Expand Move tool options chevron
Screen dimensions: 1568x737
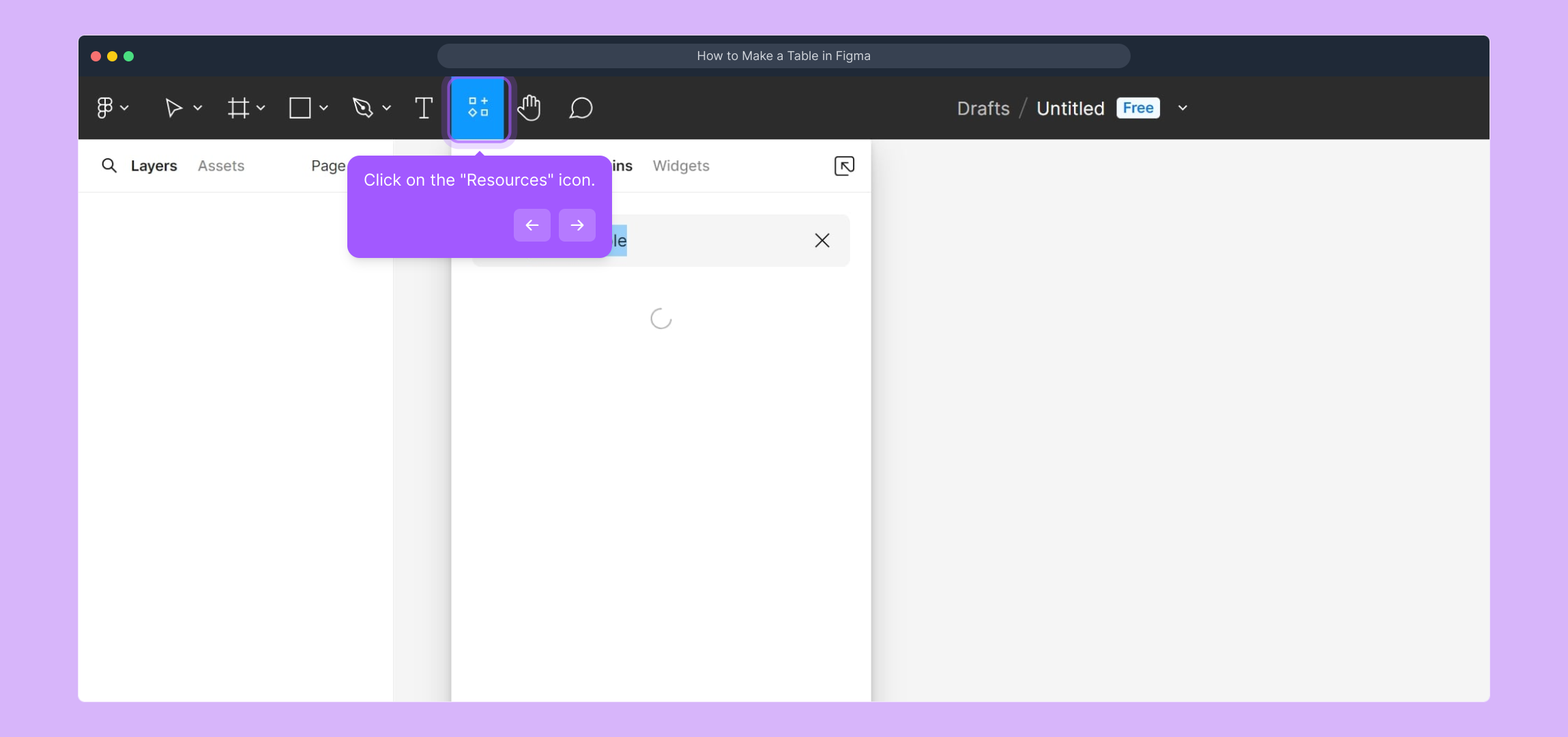[x=198, y=108]
